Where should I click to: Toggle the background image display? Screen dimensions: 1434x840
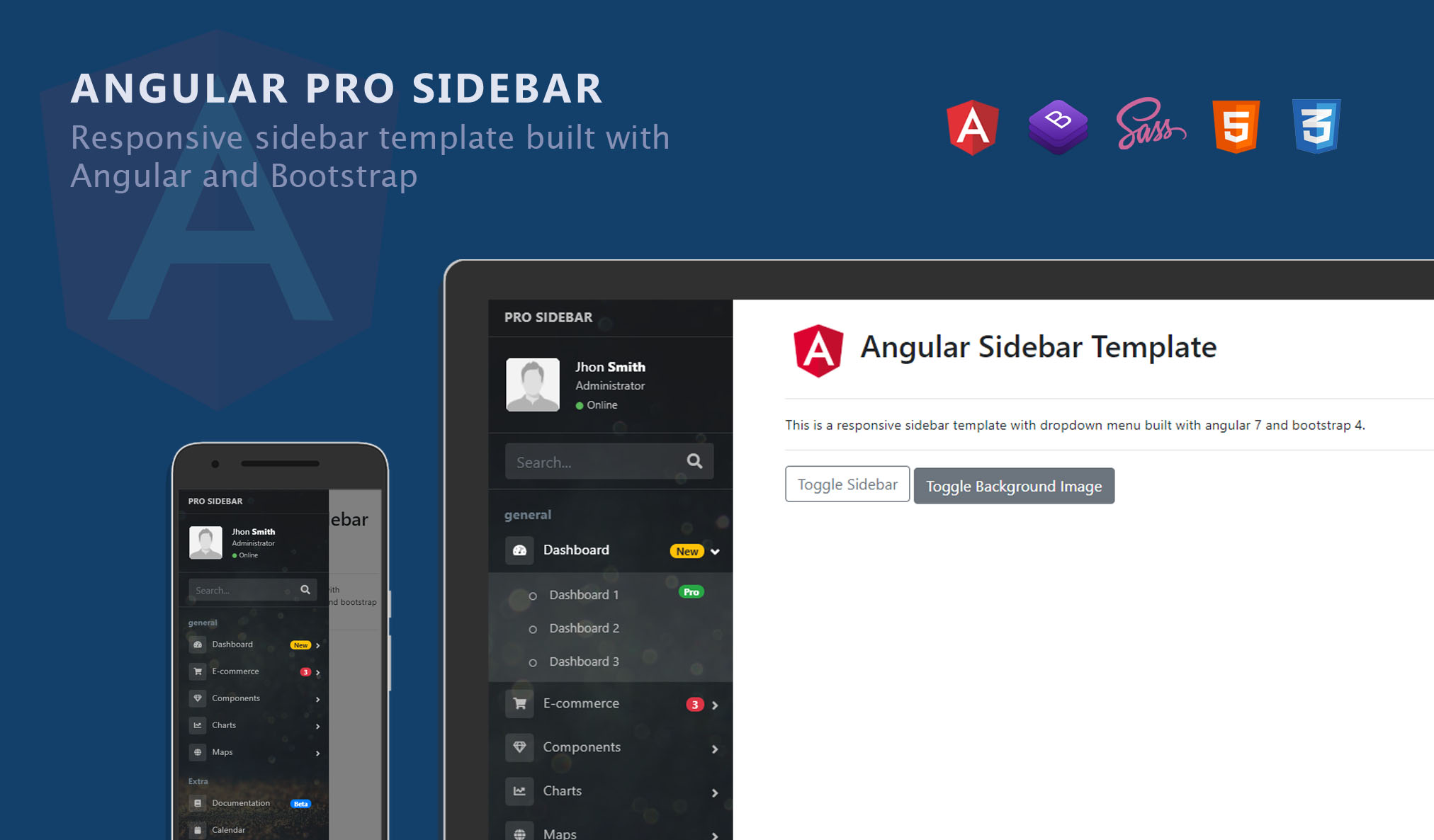pyautogui.click(x=1013, y=485)
